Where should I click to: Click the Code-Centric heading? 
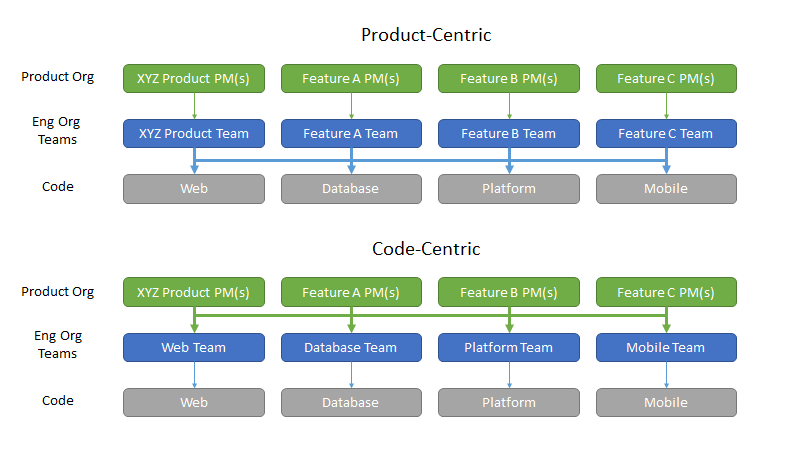click(426, 249)
